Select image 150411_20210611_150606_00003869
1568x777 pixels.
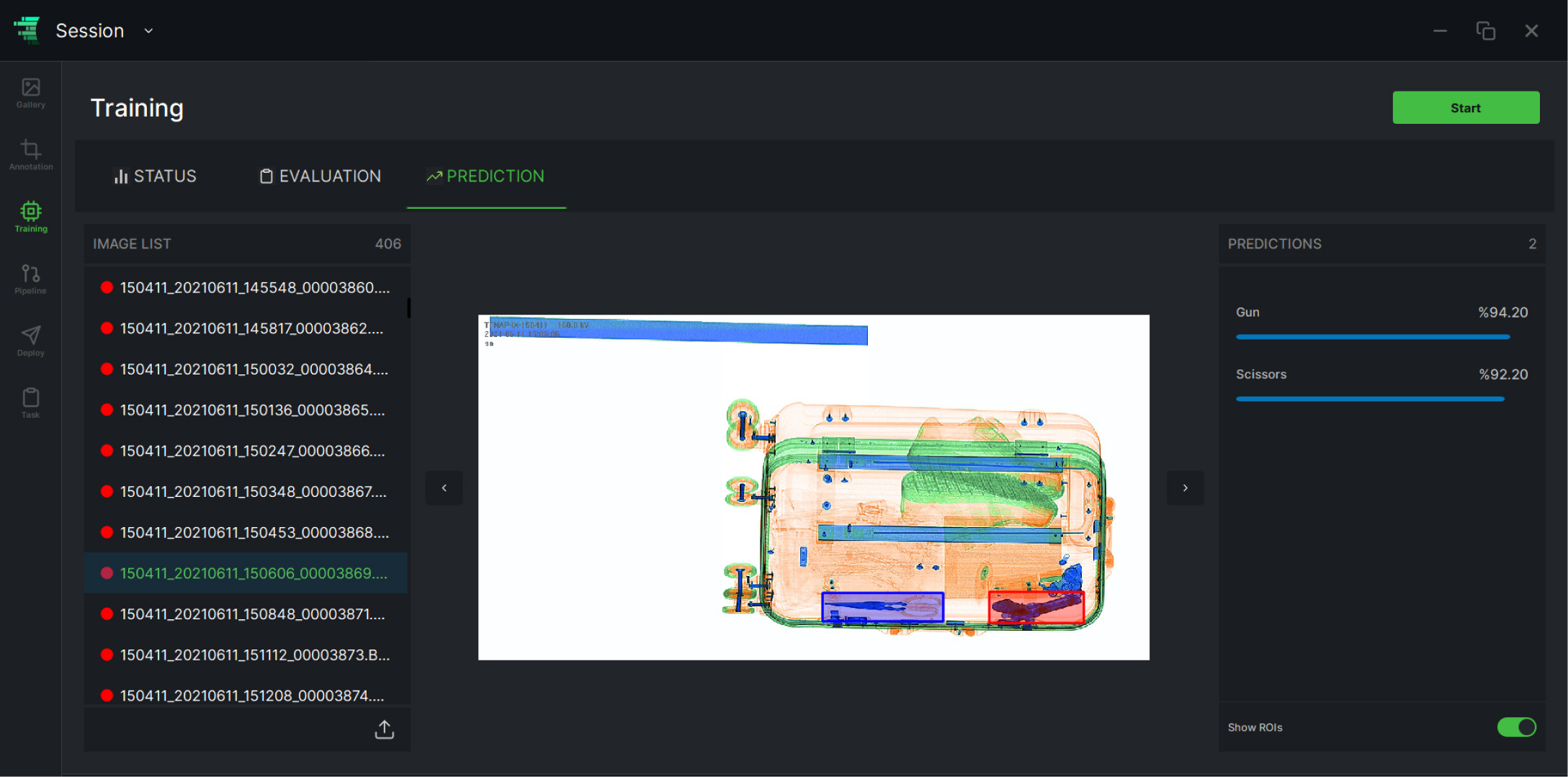(246, 573)
